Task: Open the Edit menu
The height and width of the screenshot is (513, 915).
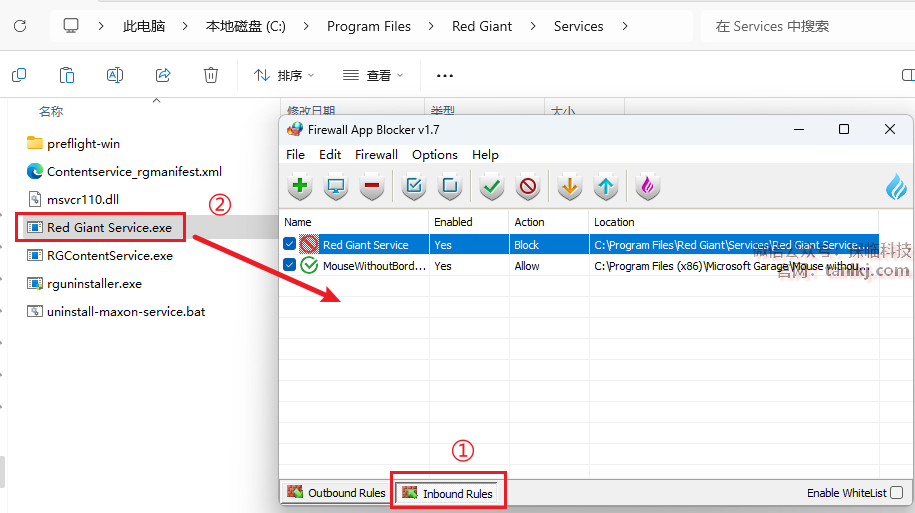Action: pyautogui.click(x=330, y=155)
